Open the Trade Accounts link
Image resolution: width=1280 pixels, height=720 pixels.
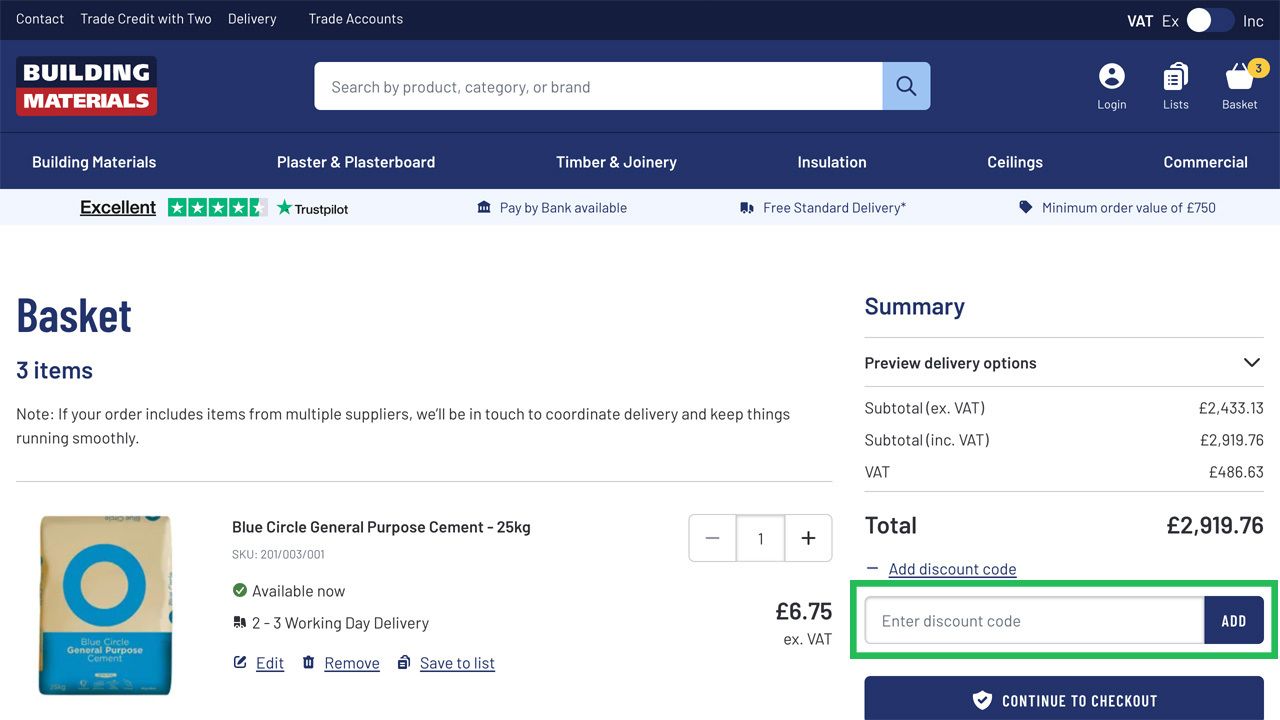click(x=355, y=18)
